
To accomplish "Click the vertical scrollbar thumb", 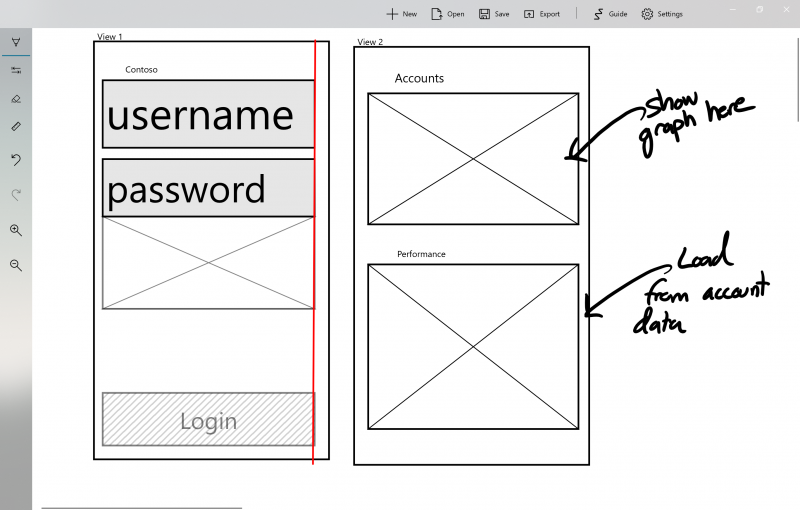I will (x=798, y=80).
